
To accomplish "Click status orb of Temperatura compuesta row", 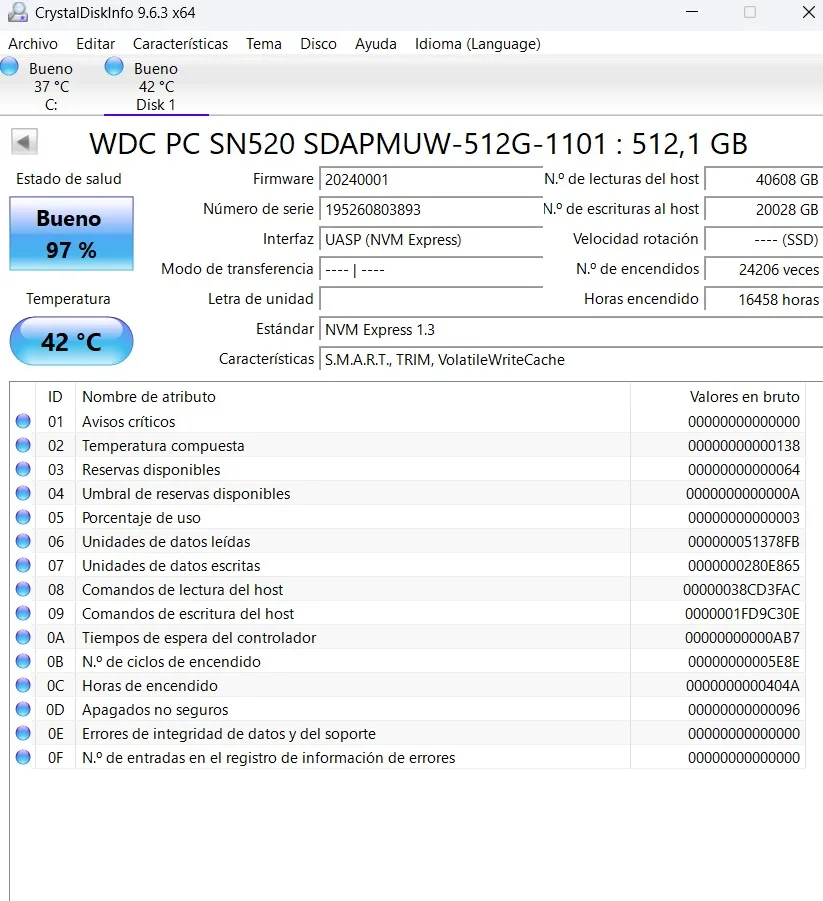I will click(23, 445).
